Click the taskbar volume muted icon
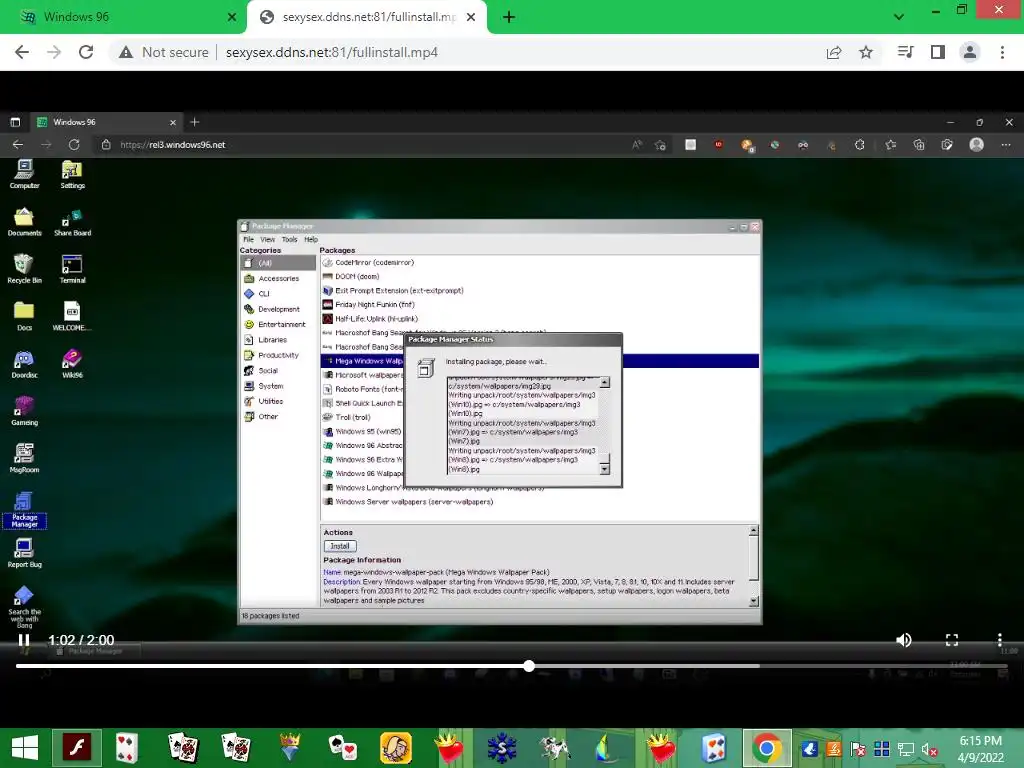This screenshot has height=768, width=1024. click(x=930, y=750)
